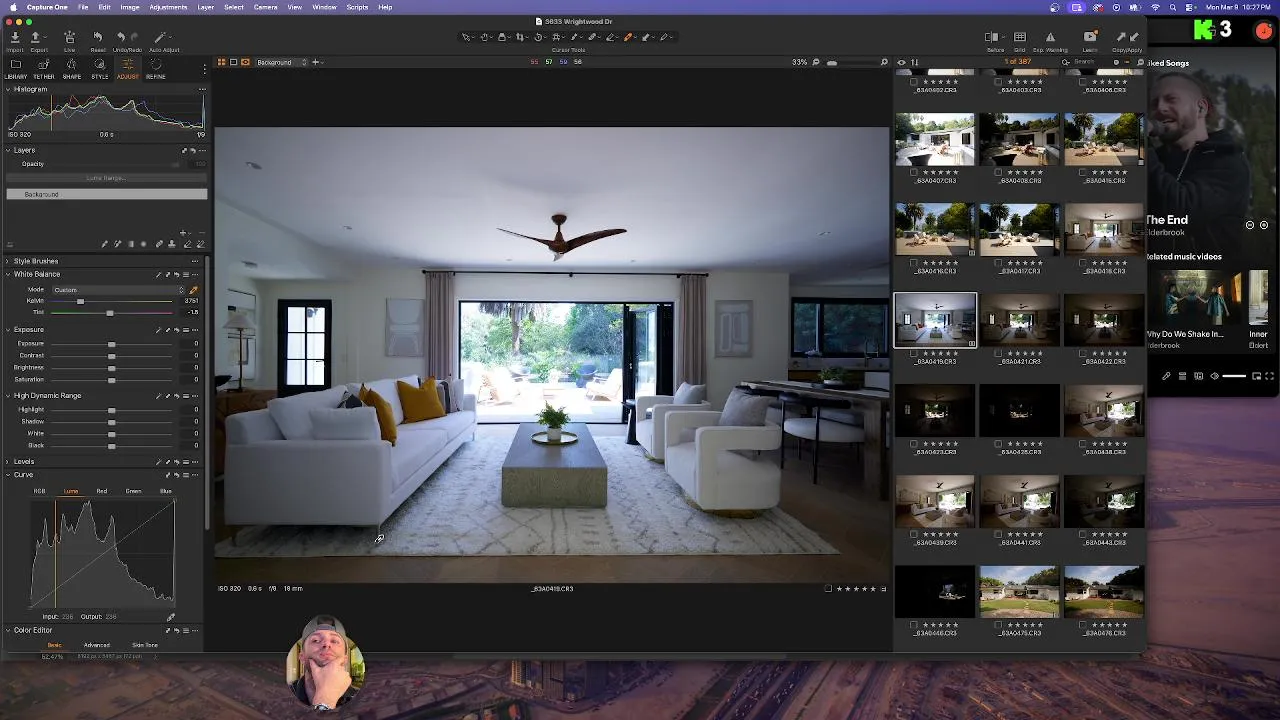Click the Copy adjustments arrow icon
Viewport: 1280px width, 720px height.
pos(1121,37)
